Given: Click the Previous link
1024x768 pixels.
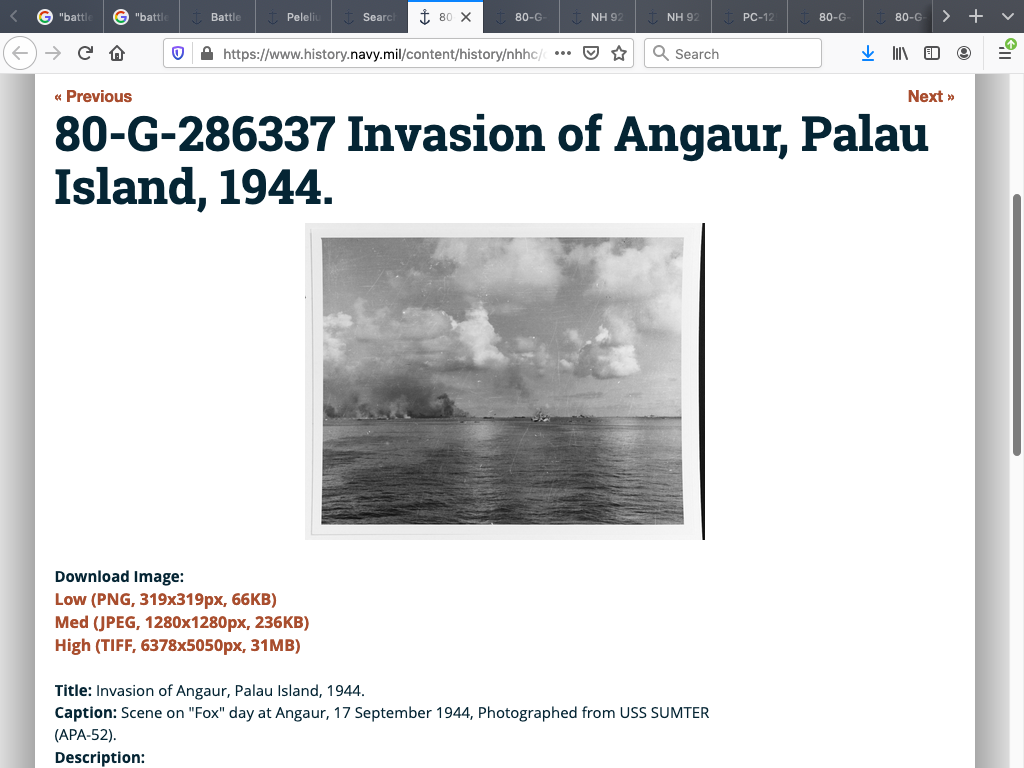Looking at the screenshot, I should (93, 96).
